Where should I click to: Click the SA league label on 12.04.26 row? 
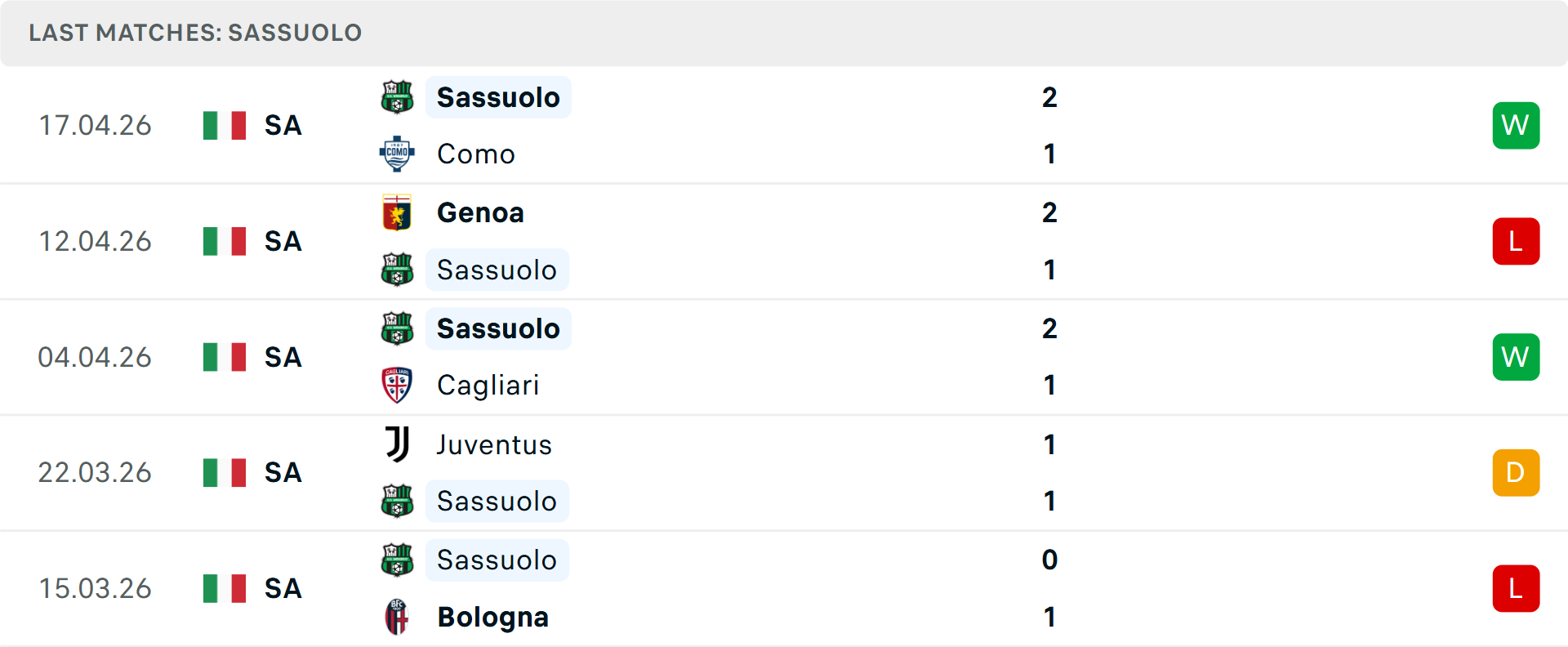click(x=282, y=241)
